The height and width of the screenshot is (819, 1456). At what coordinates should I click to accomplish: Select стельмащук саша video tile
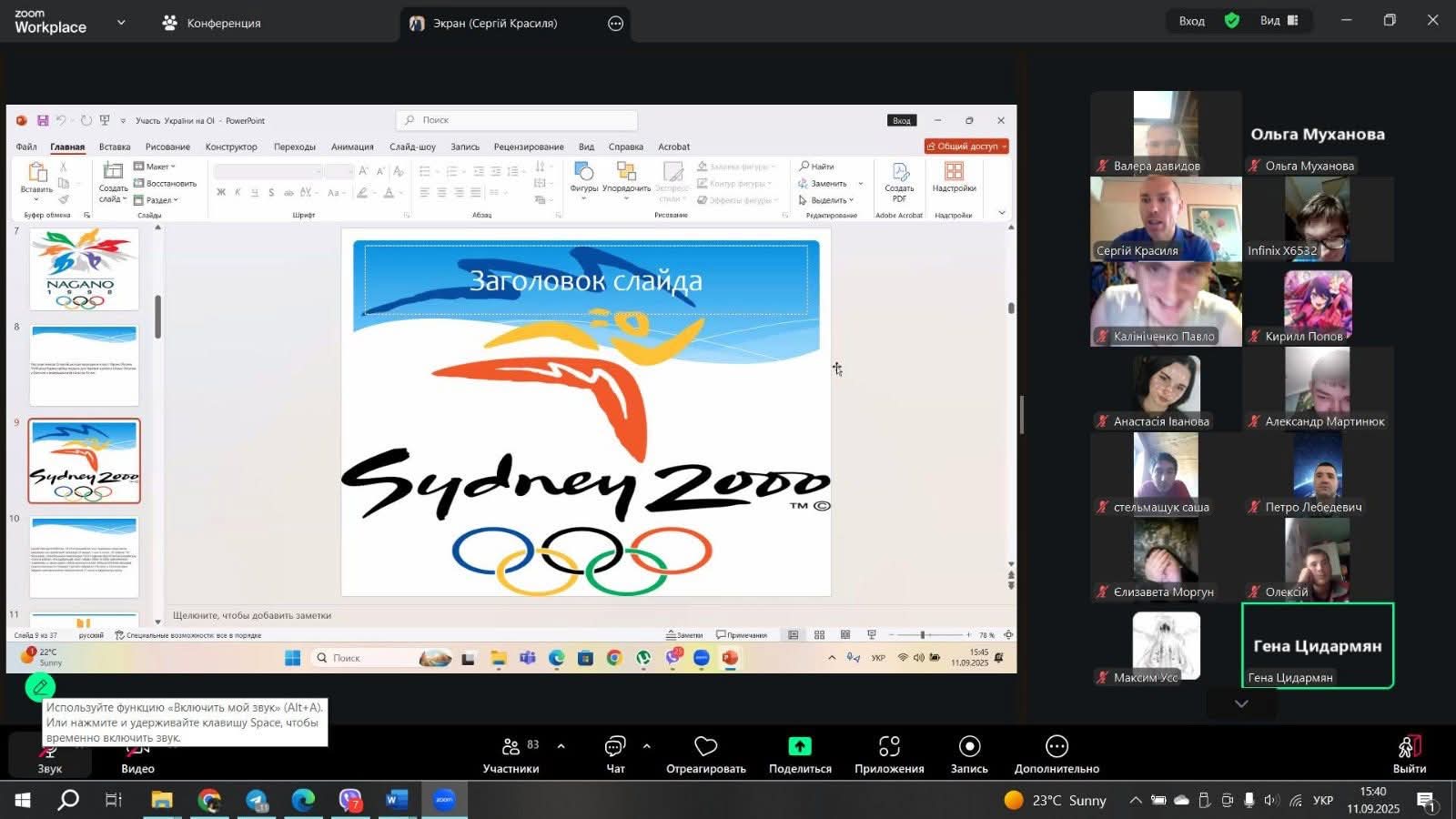click(x=1166, y=475)
